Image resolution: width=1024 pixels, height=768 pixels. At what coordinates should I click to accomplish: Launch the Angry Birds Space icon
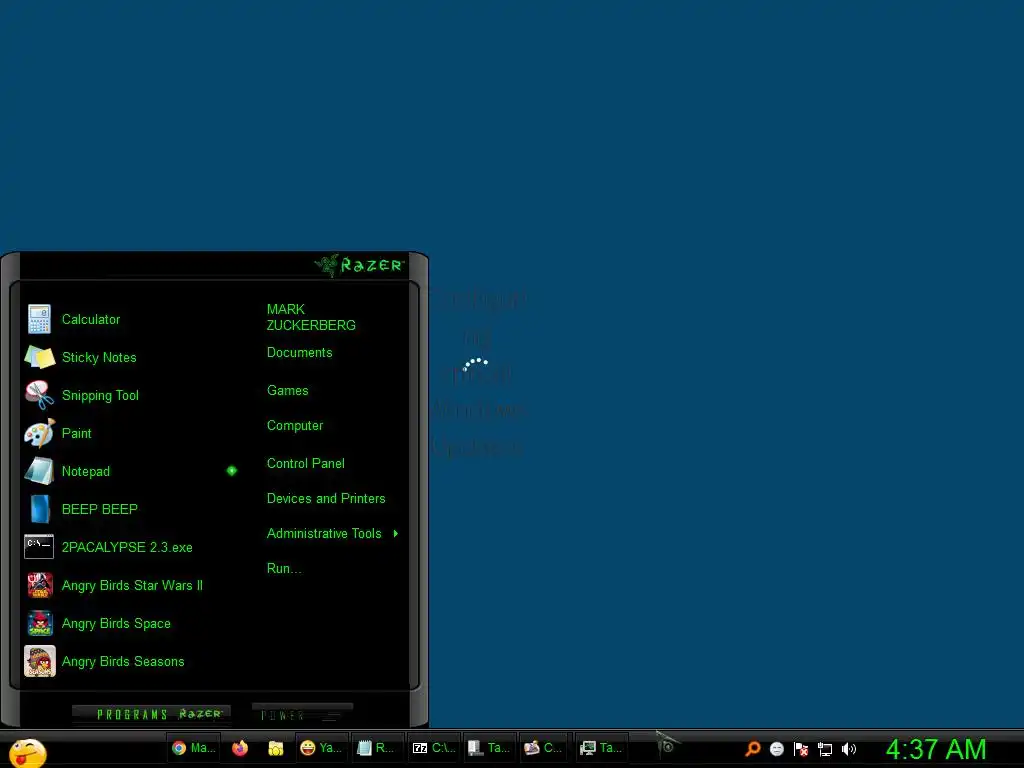(39, 623)
